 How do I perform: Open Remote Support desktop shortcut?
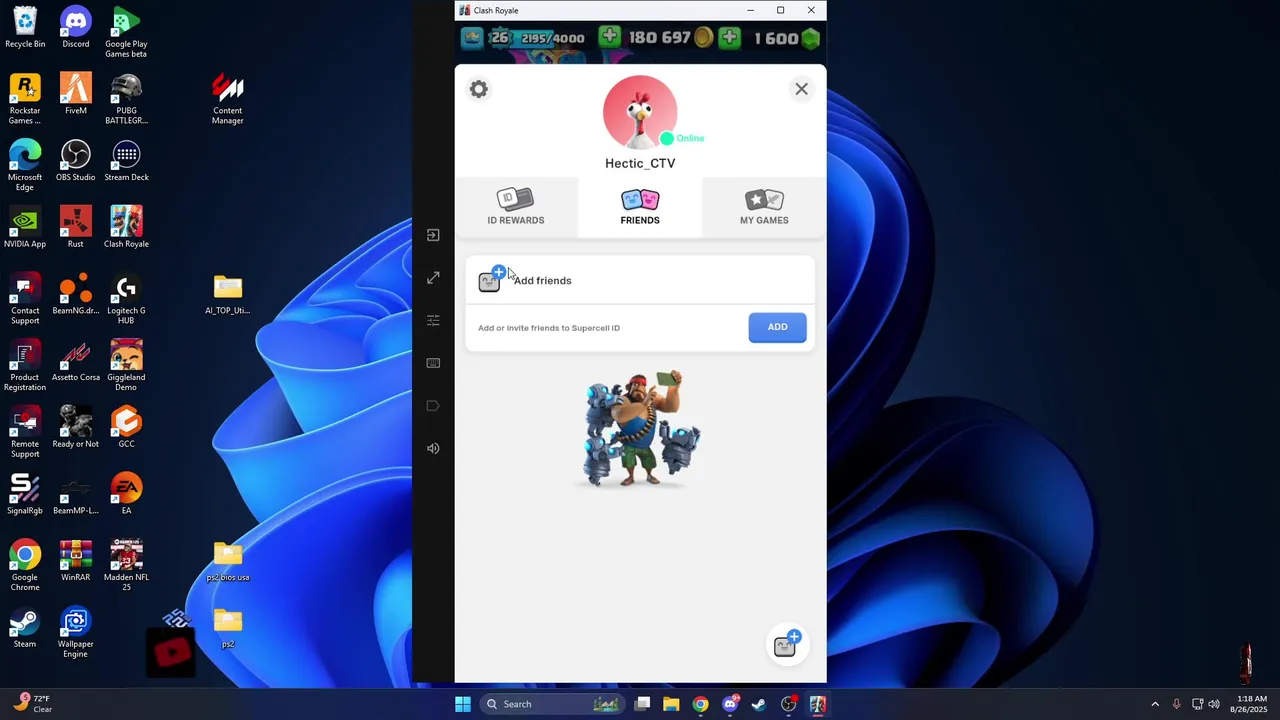point(25,432)
